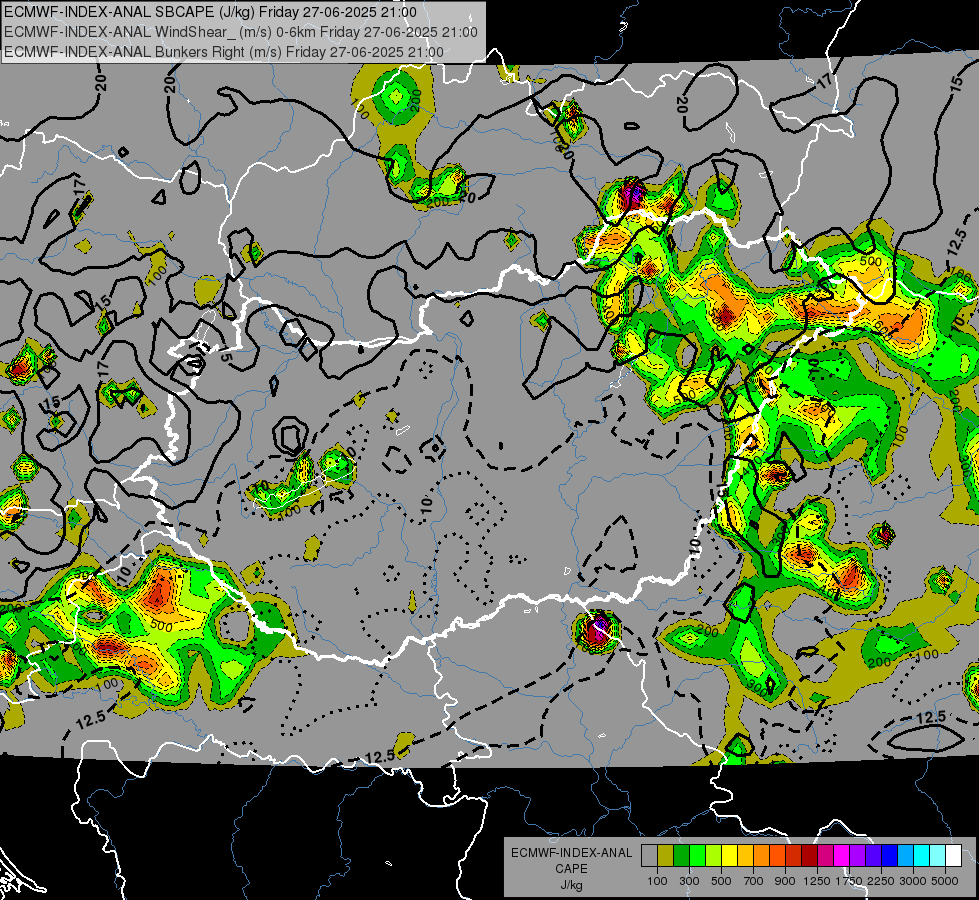Click the legend tick label 3000
This screenshot has width=979, height=900.
(913, 881)
